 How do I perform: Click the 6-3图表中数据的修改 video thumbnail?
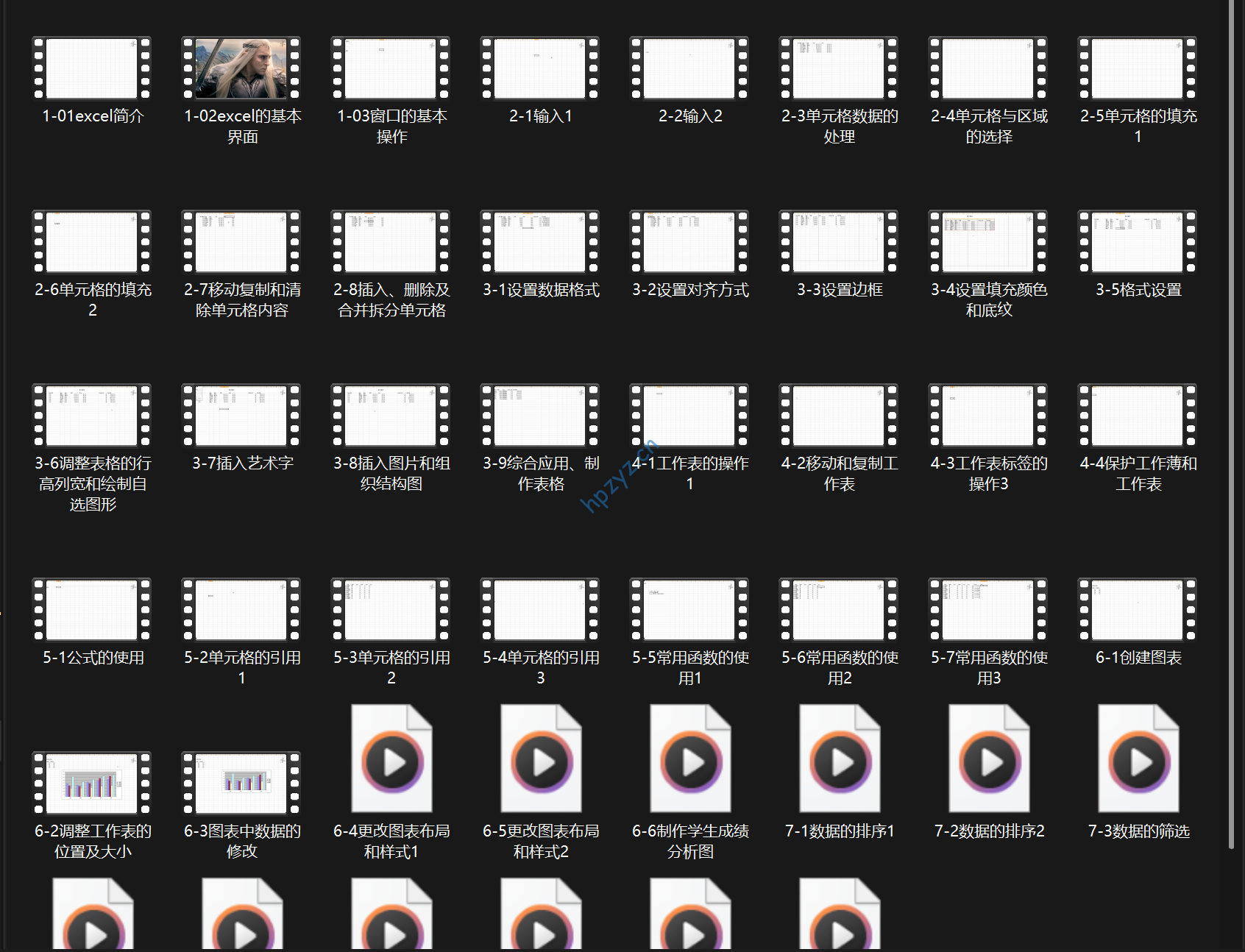[x=241, y=784]
